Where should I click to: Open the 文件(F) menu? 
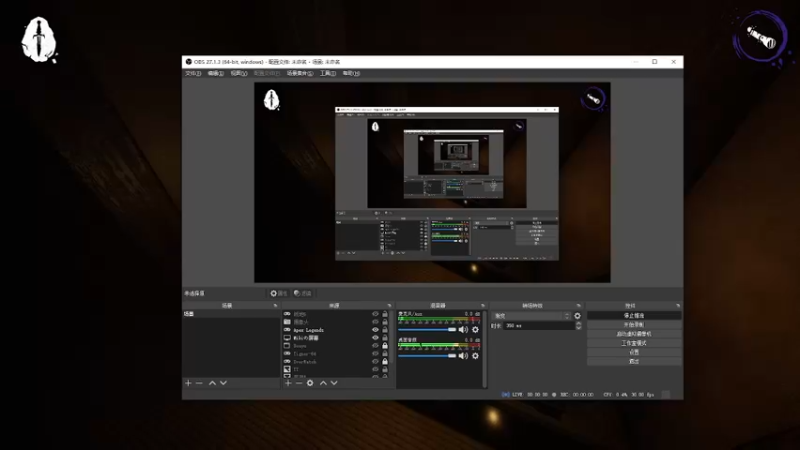coord(193,73)
